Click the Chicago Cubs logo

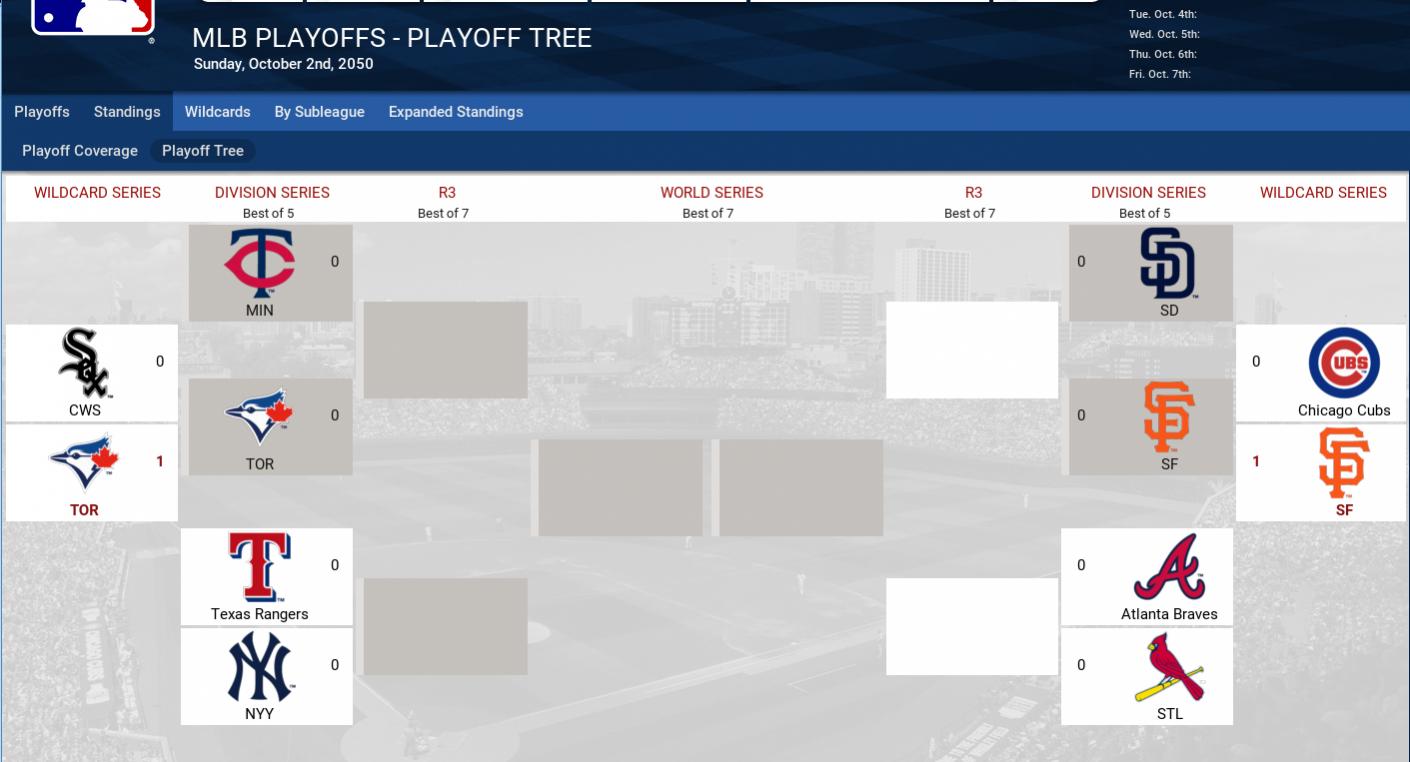pos(1344,362)
